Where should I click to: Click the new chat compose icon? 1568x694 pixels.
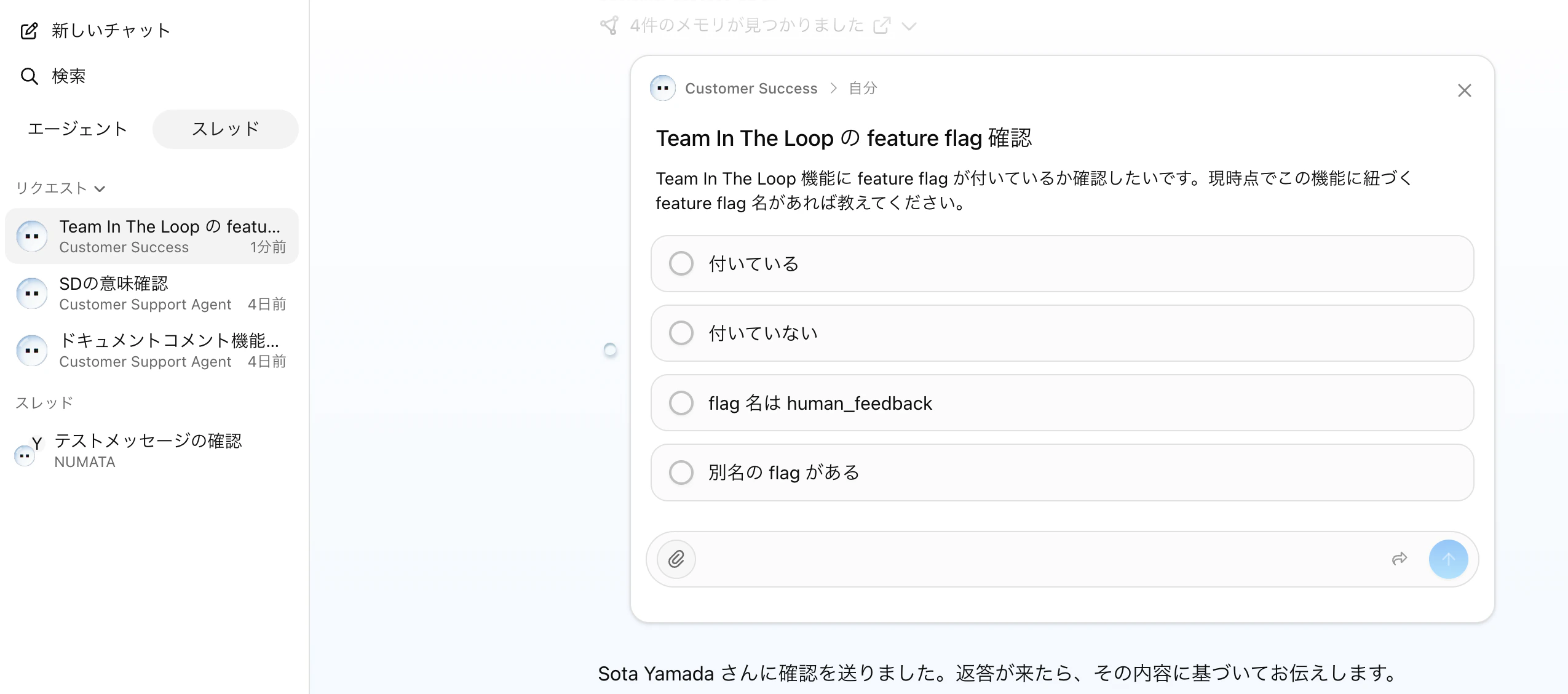click(29, 31)
